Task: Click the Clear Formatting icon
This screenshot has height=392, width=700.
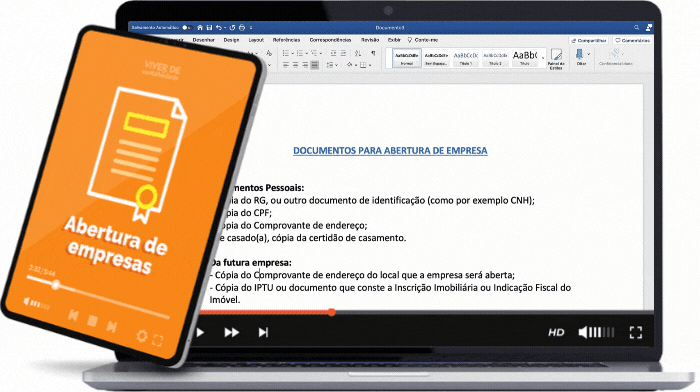Action: 269,53
